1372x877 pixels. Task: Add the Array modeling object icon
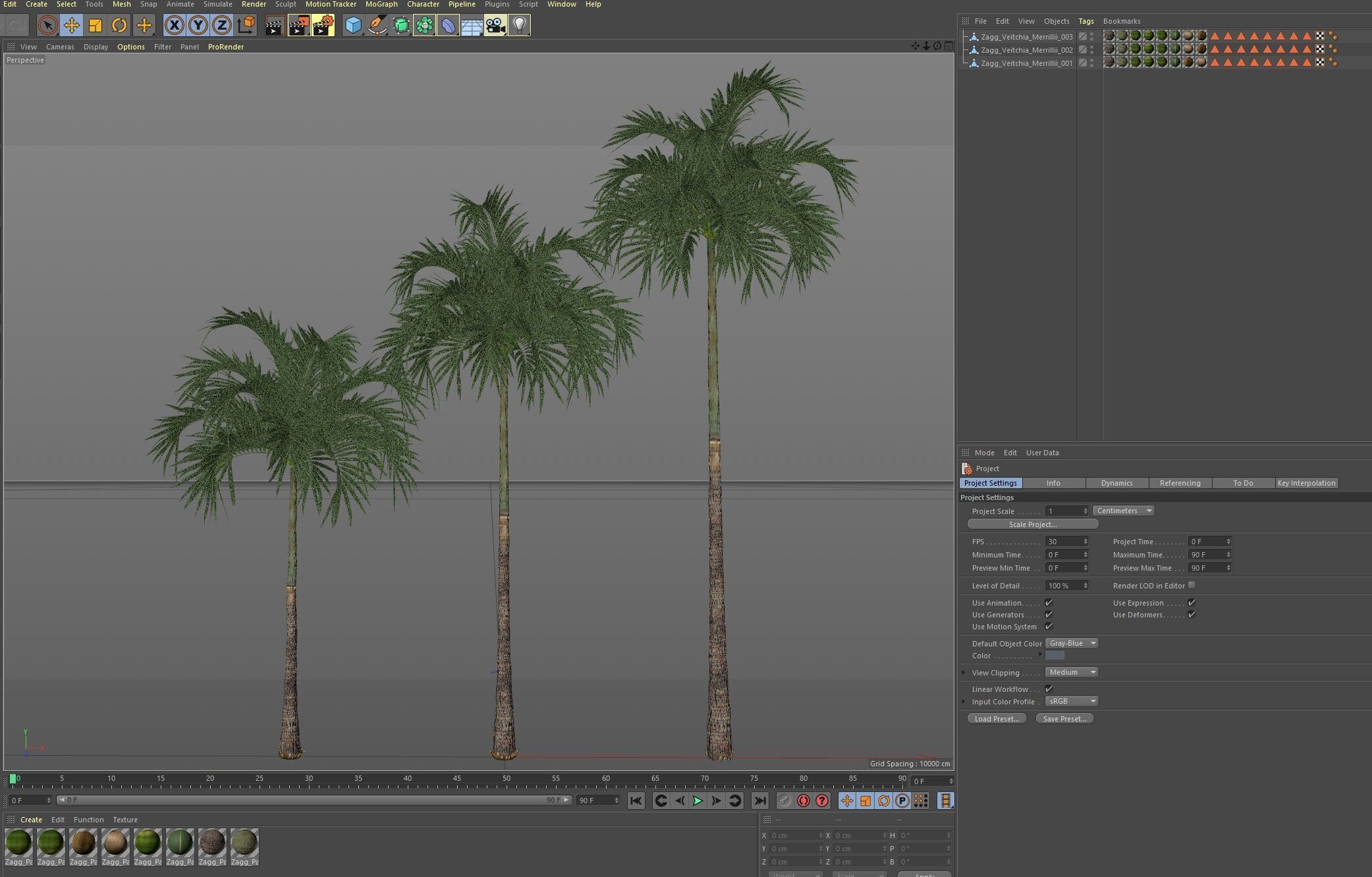click(425, 26)
